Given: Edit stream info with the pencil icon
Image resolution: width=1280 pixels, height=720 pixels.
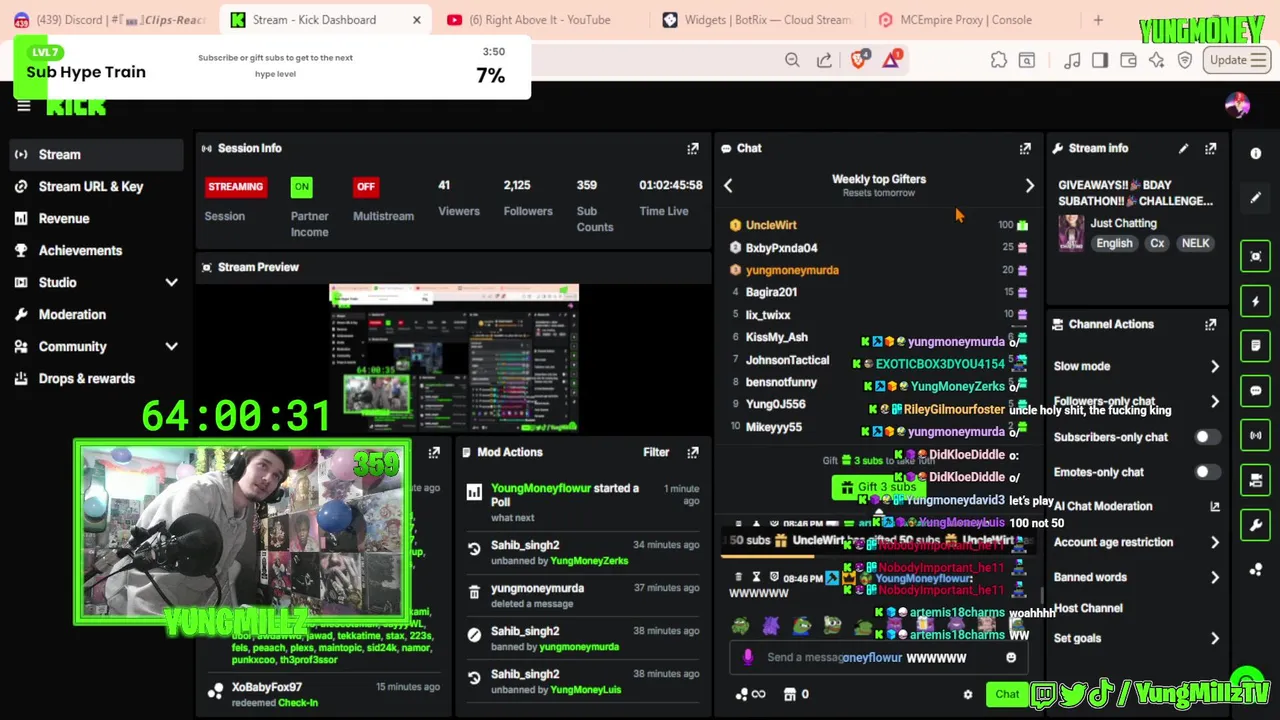Looking at the screenshot, I should click(1183, 148).
